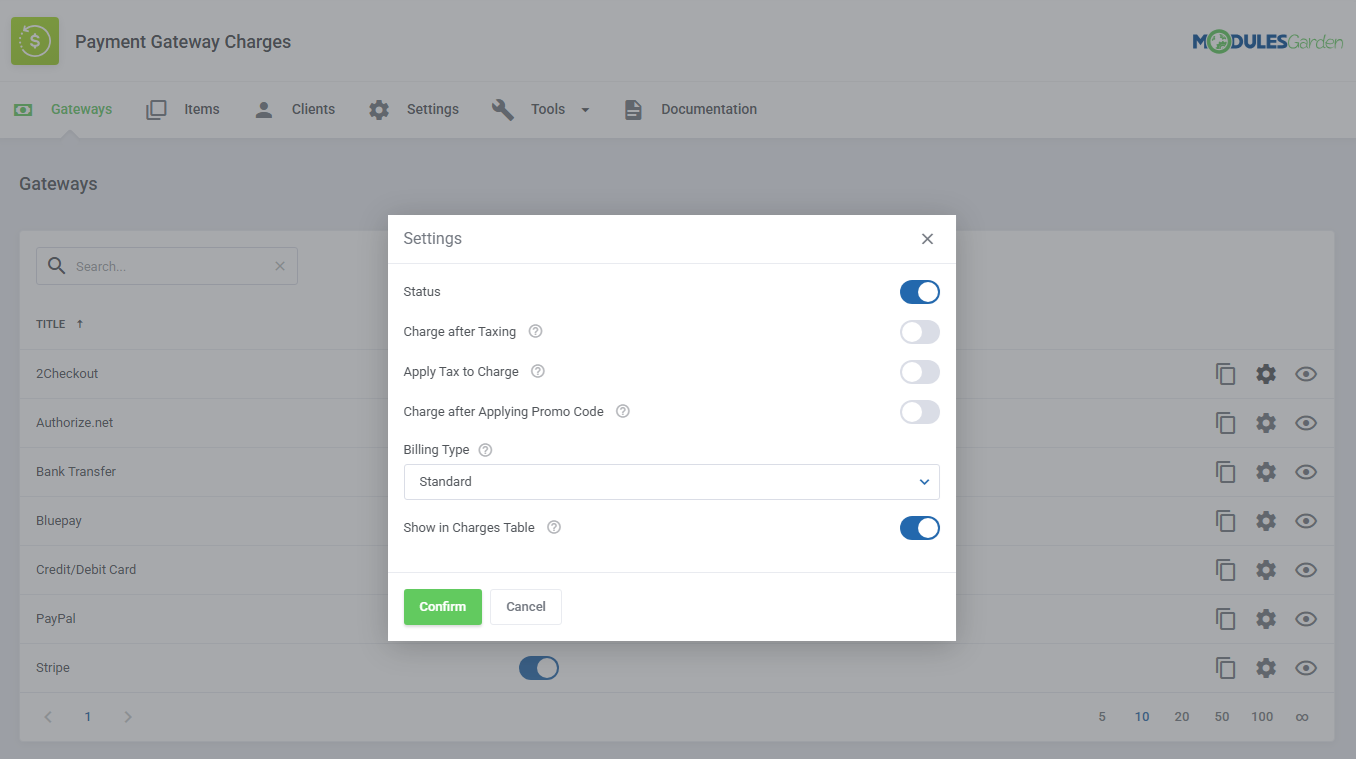Click the Items section icon

[x=156, y=109]
